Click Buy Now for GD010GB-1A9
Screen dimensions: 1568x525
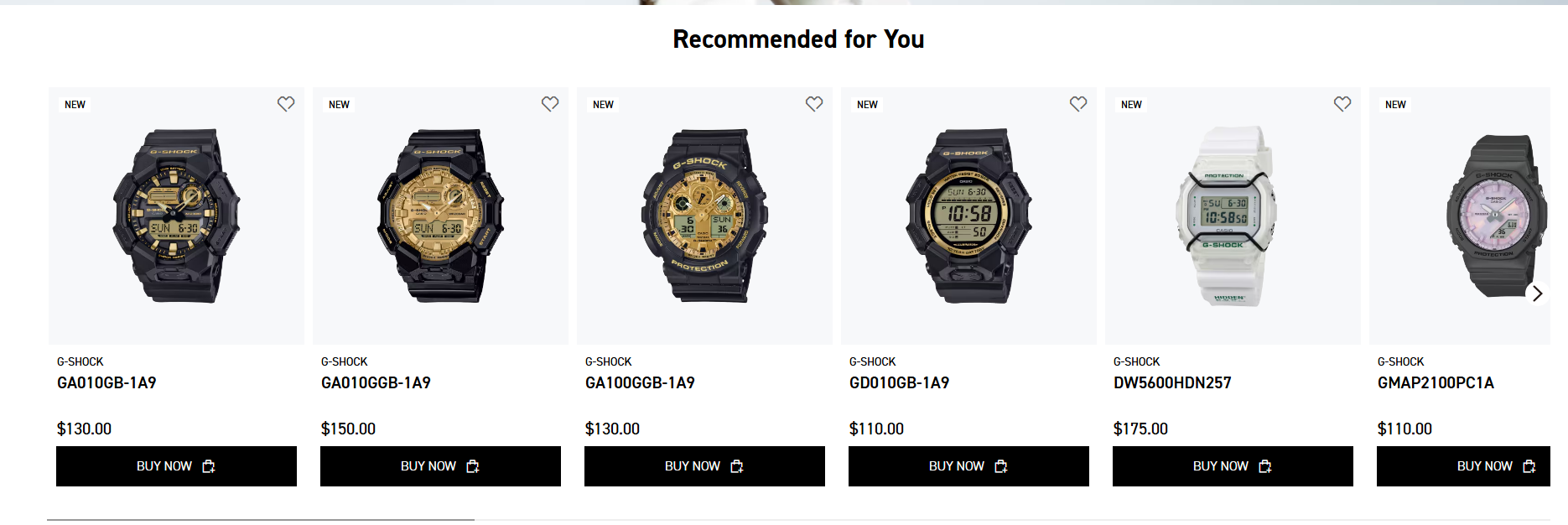tap(968, 466)
